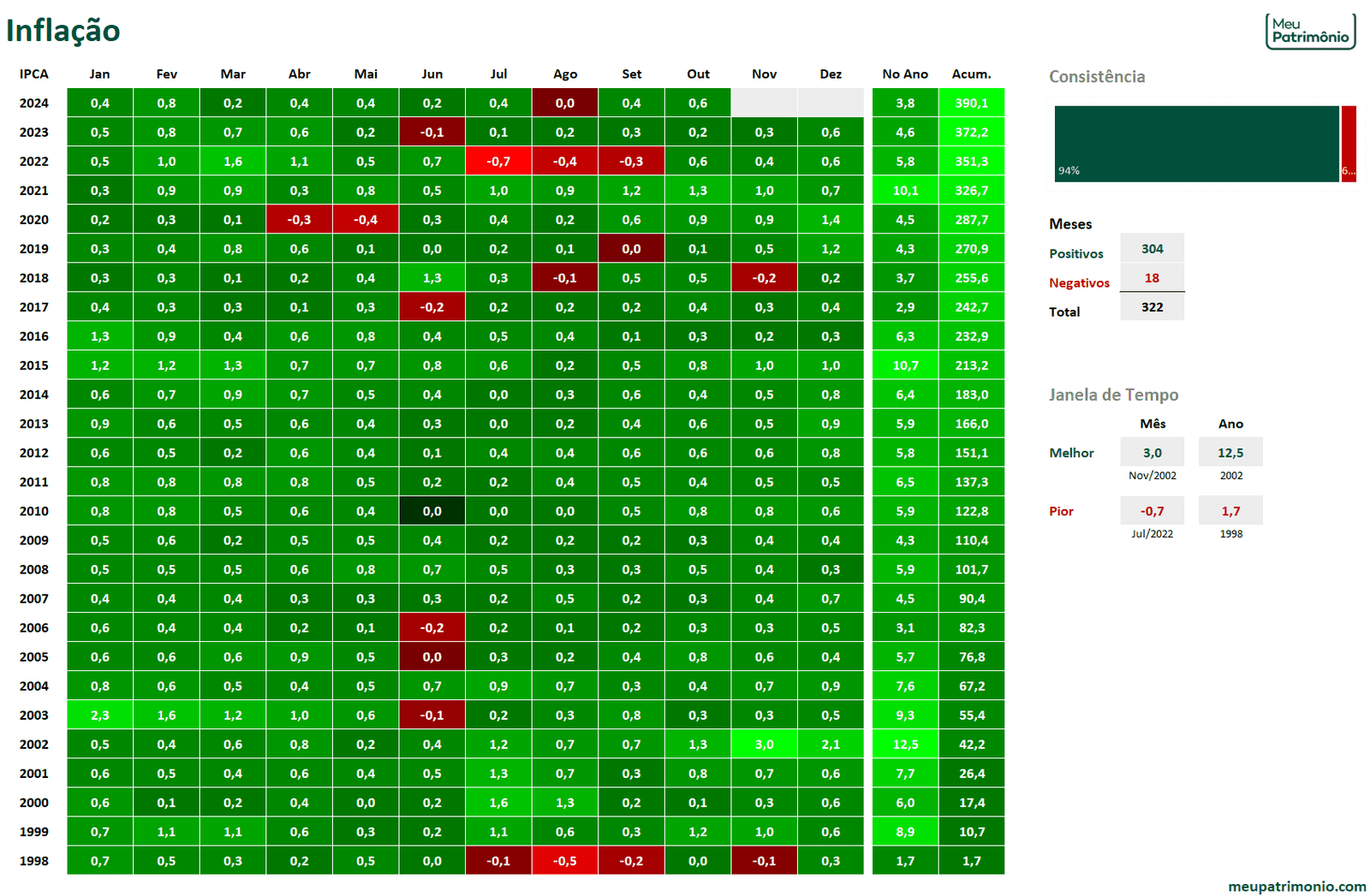Select the 2015 year row label
Image resolution: width=1370 pixels, height=896 pixels.
point(34,365)
